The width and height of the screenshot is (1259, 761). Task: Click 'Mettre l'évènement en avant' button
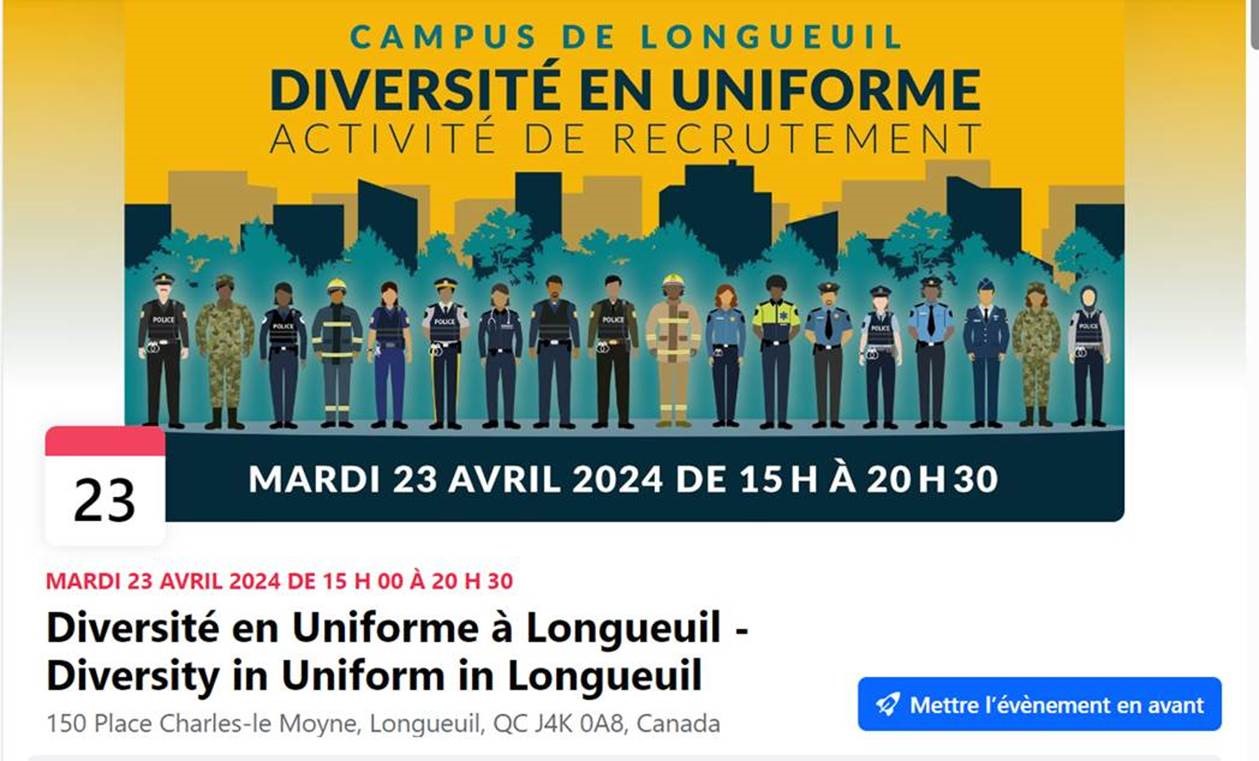[1040, 704]
